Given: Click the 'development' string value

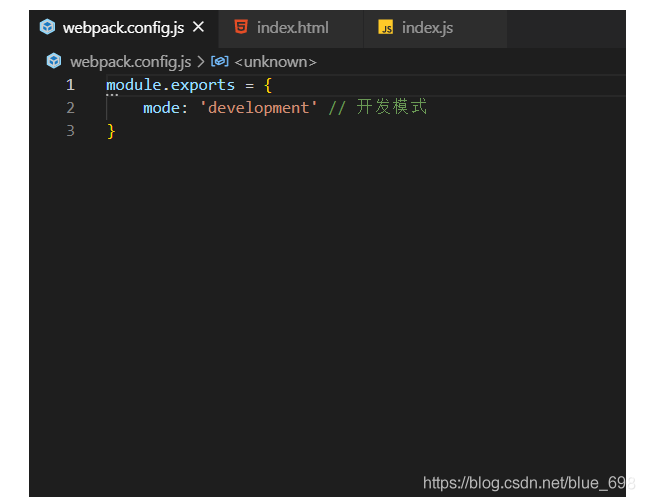Looking at the screenshot, I should point(258,108).
